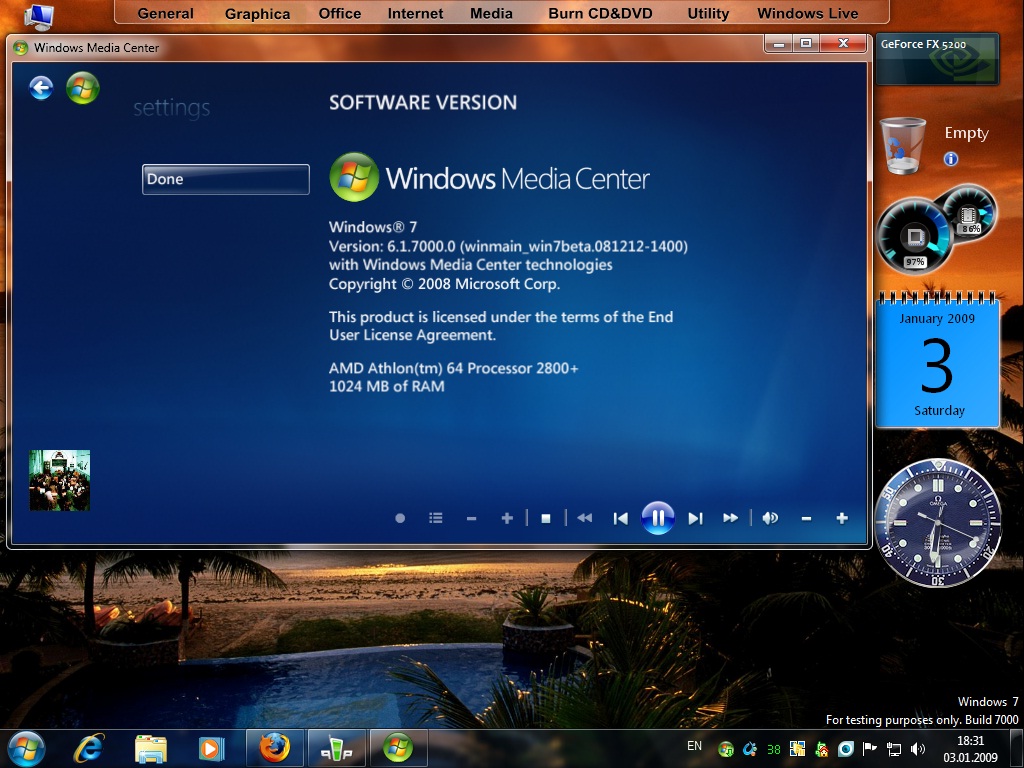Fast forward with the double-right arrow button
The height and width of the screenshot is (768, 1024).
[x=731, y=519]
